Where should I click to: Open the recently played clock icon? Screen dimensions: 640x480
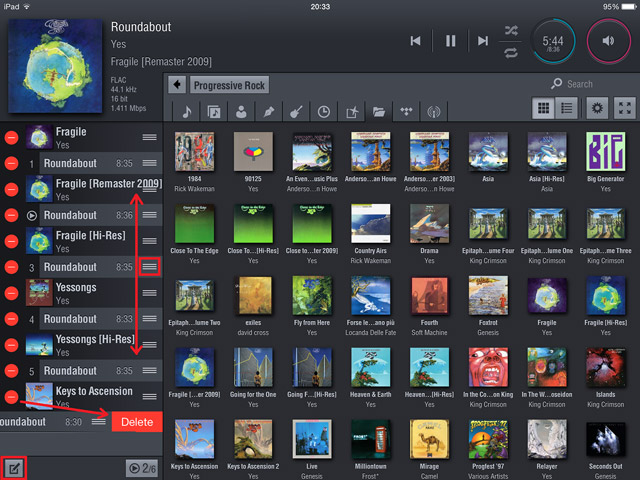point(324,112)
